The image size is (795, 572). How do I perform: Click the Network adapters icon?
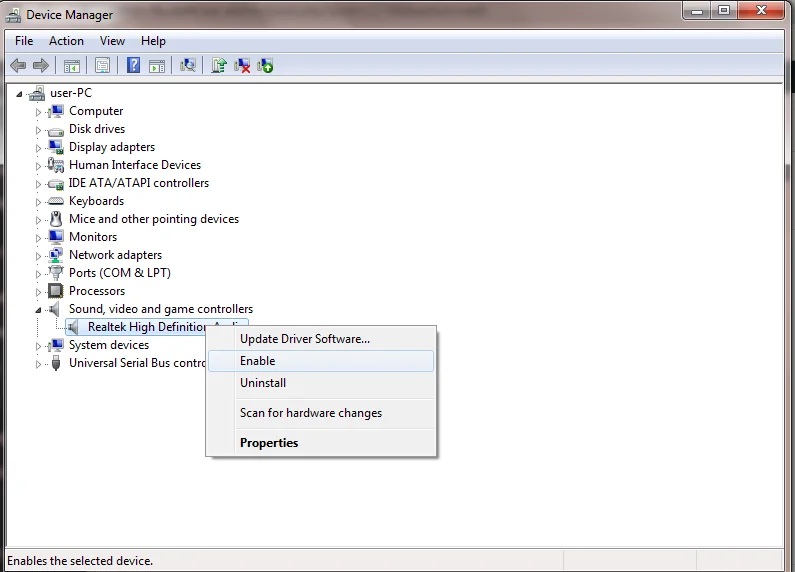(56, 255)
